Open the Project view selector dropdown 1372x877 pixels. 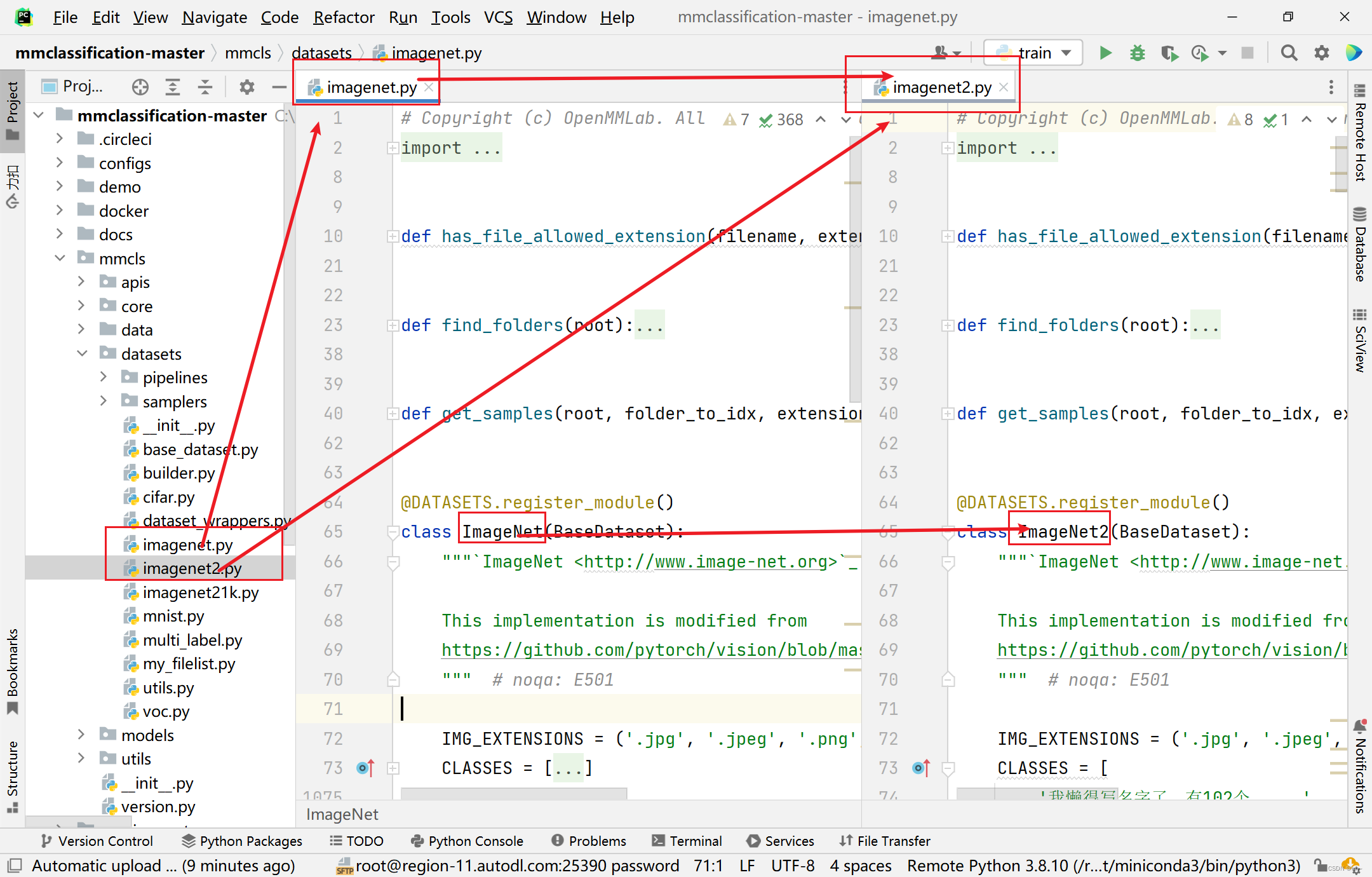pos(73,87)
